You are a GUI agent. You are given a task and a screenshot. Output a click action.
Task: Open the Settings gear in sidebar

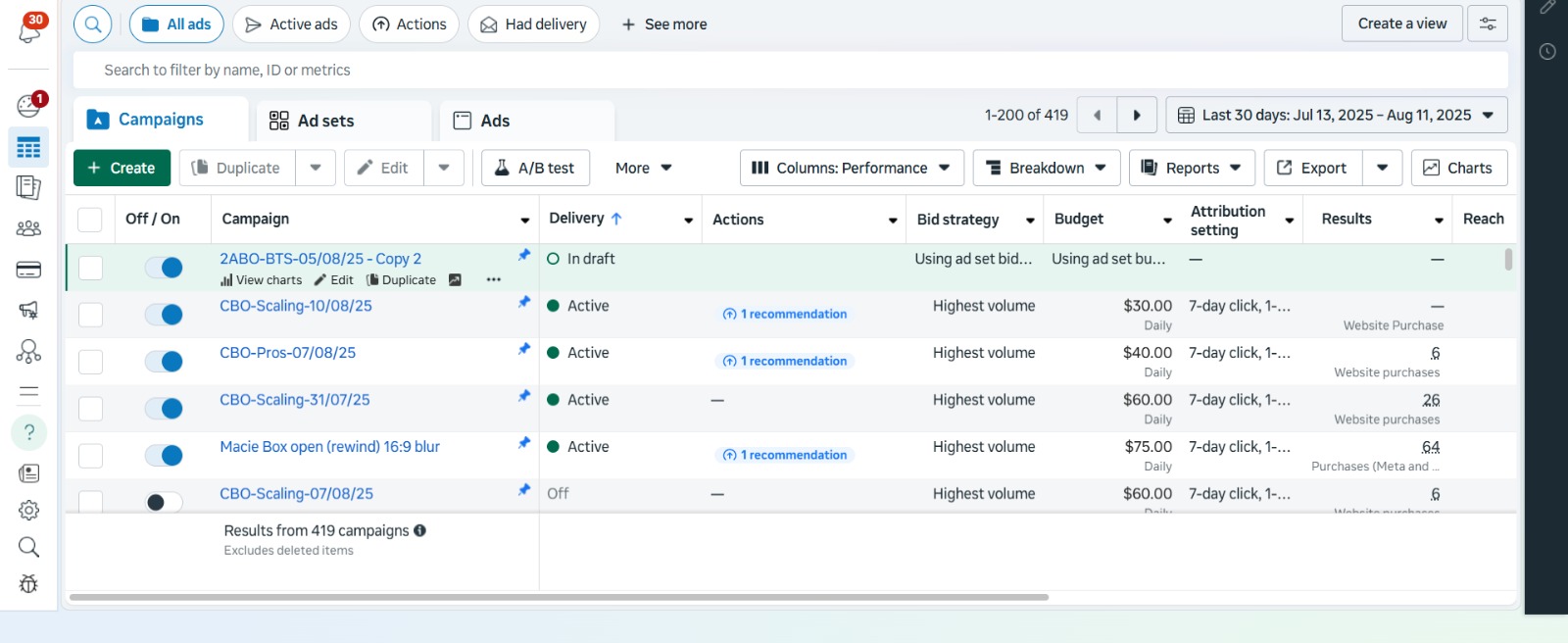point(28,511)
